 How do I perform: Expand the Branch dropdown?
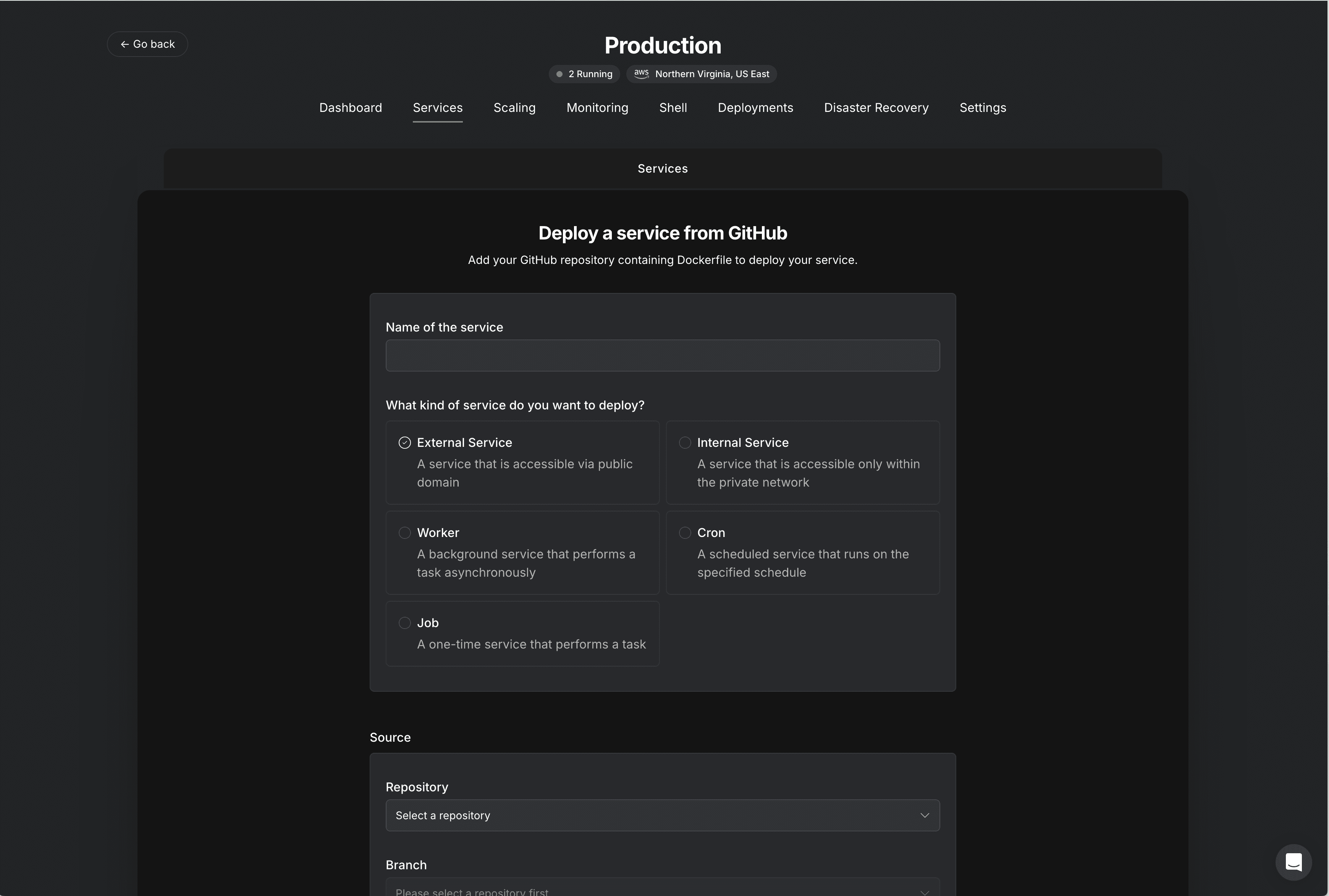coord(663,888)
